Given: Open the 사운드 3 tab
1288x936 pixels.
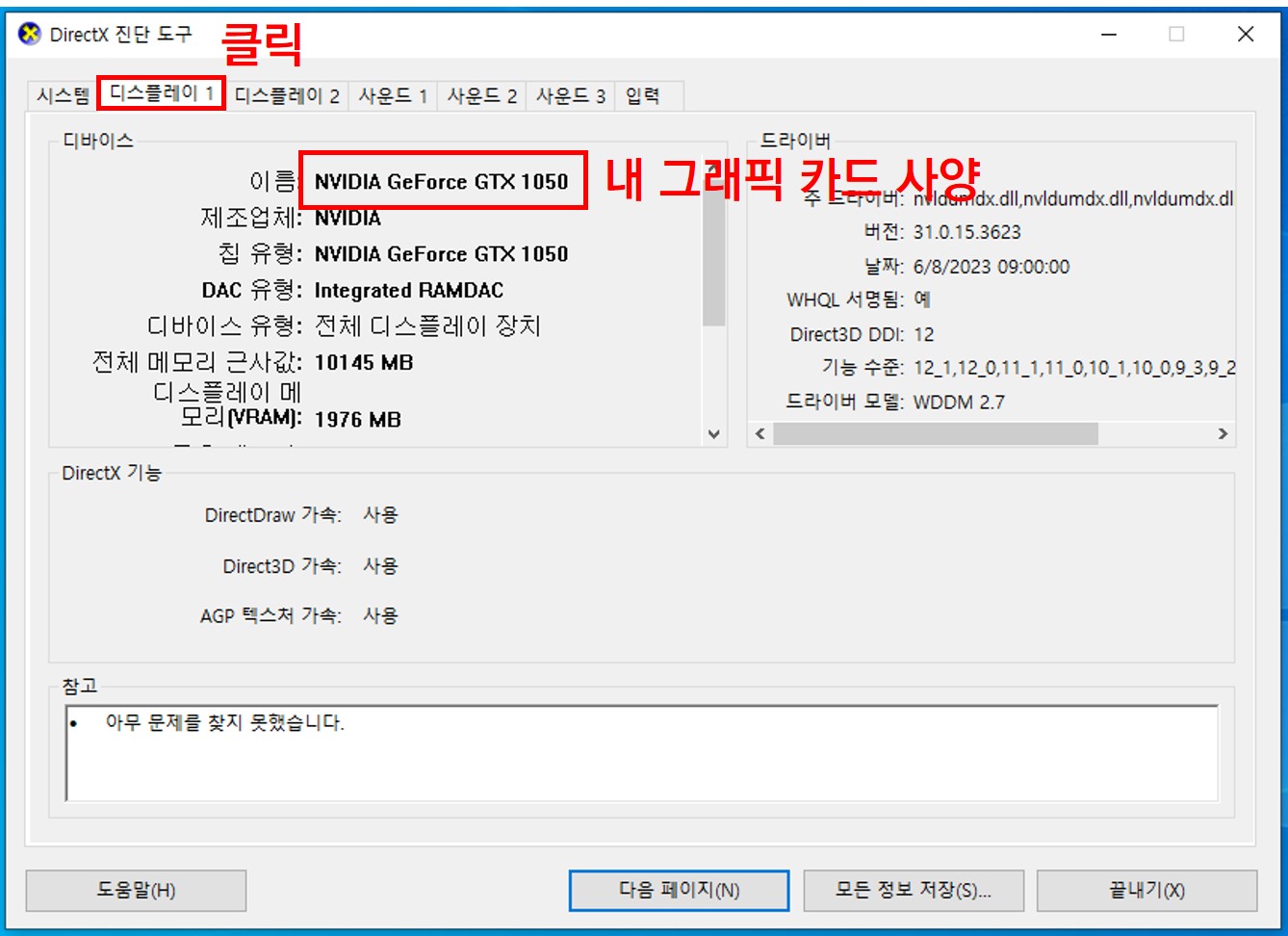Looking at the screenshot, I should pos(570,95).
